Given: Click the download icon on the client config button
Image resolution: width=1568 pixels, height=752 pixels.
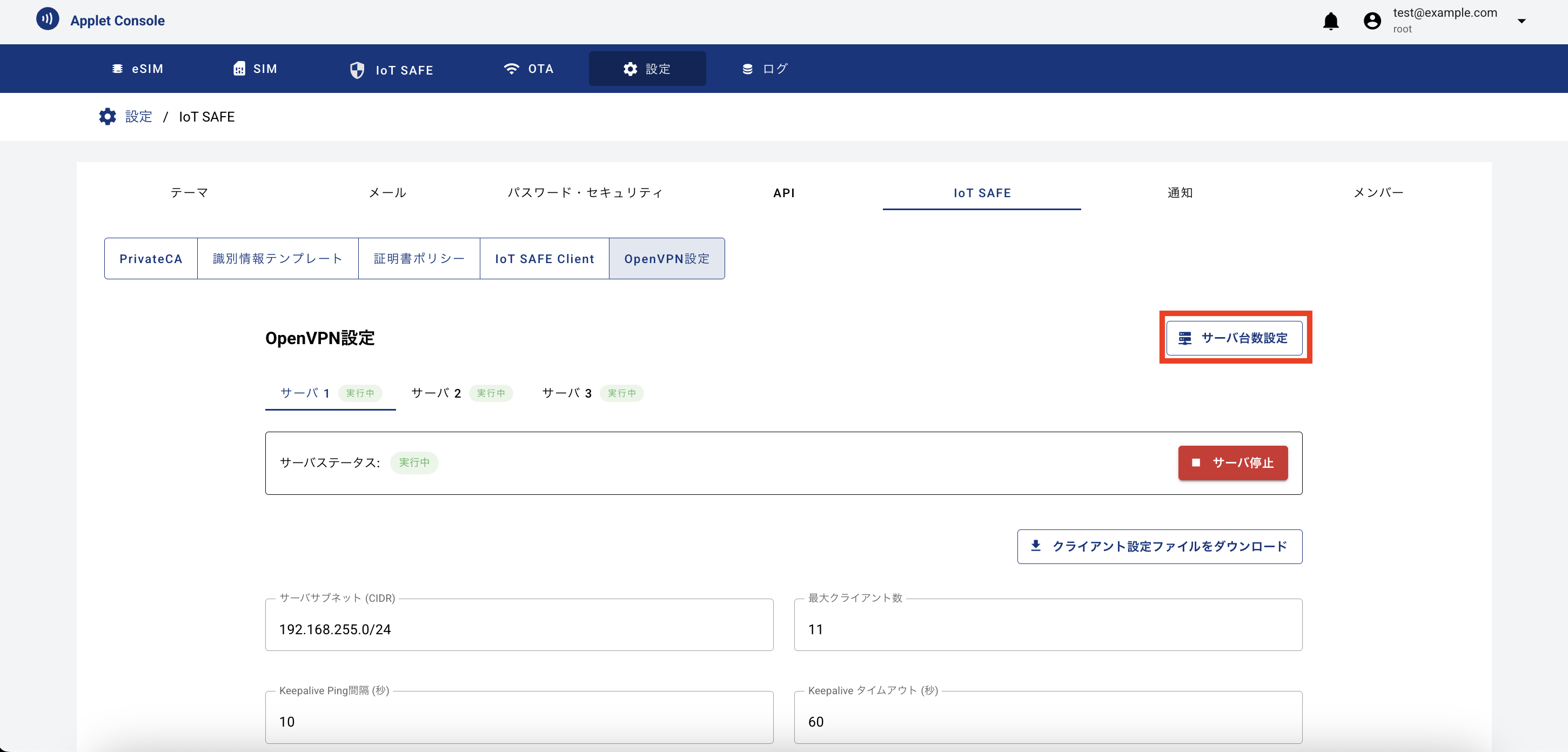Looking at the screenshot, I should pos(1036,546).
